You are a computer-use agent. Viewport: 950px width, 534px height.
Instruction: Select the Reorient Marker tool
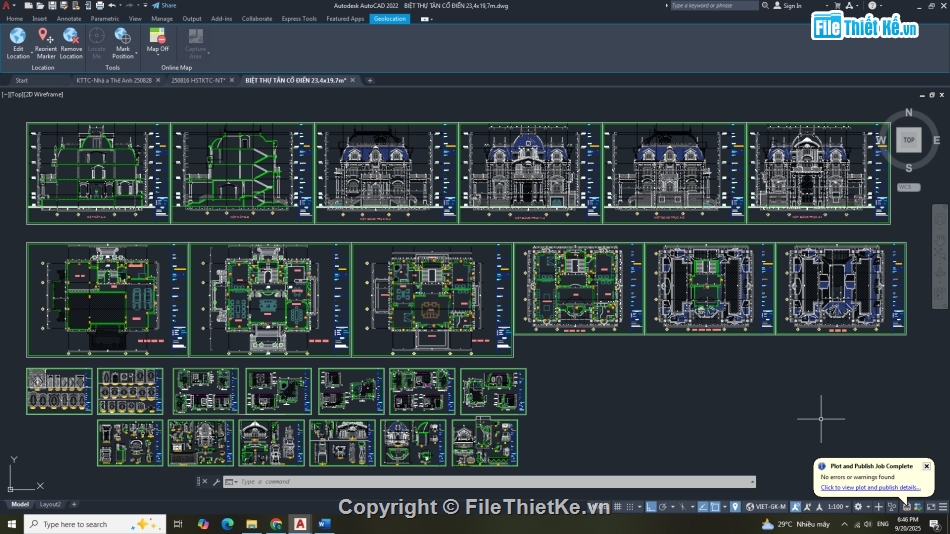pos(45,36)
